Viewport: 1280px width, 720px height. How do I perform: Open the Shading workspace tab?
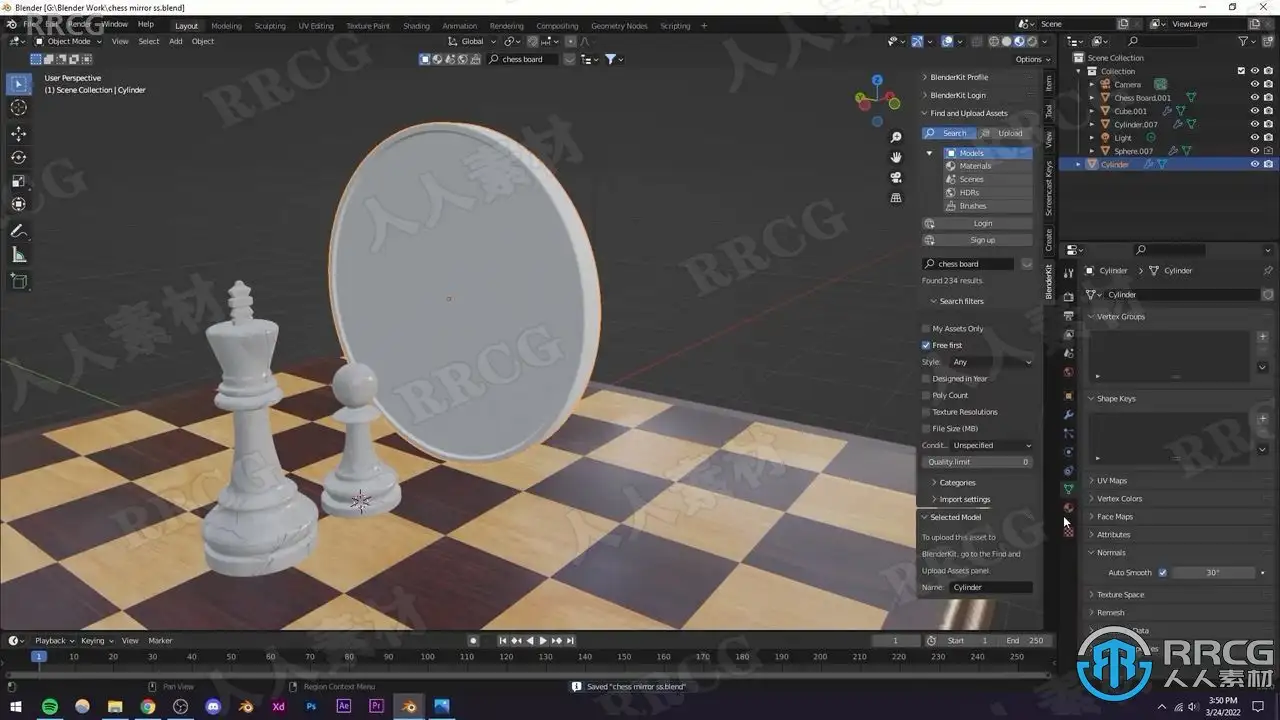(x=416, y=26)
